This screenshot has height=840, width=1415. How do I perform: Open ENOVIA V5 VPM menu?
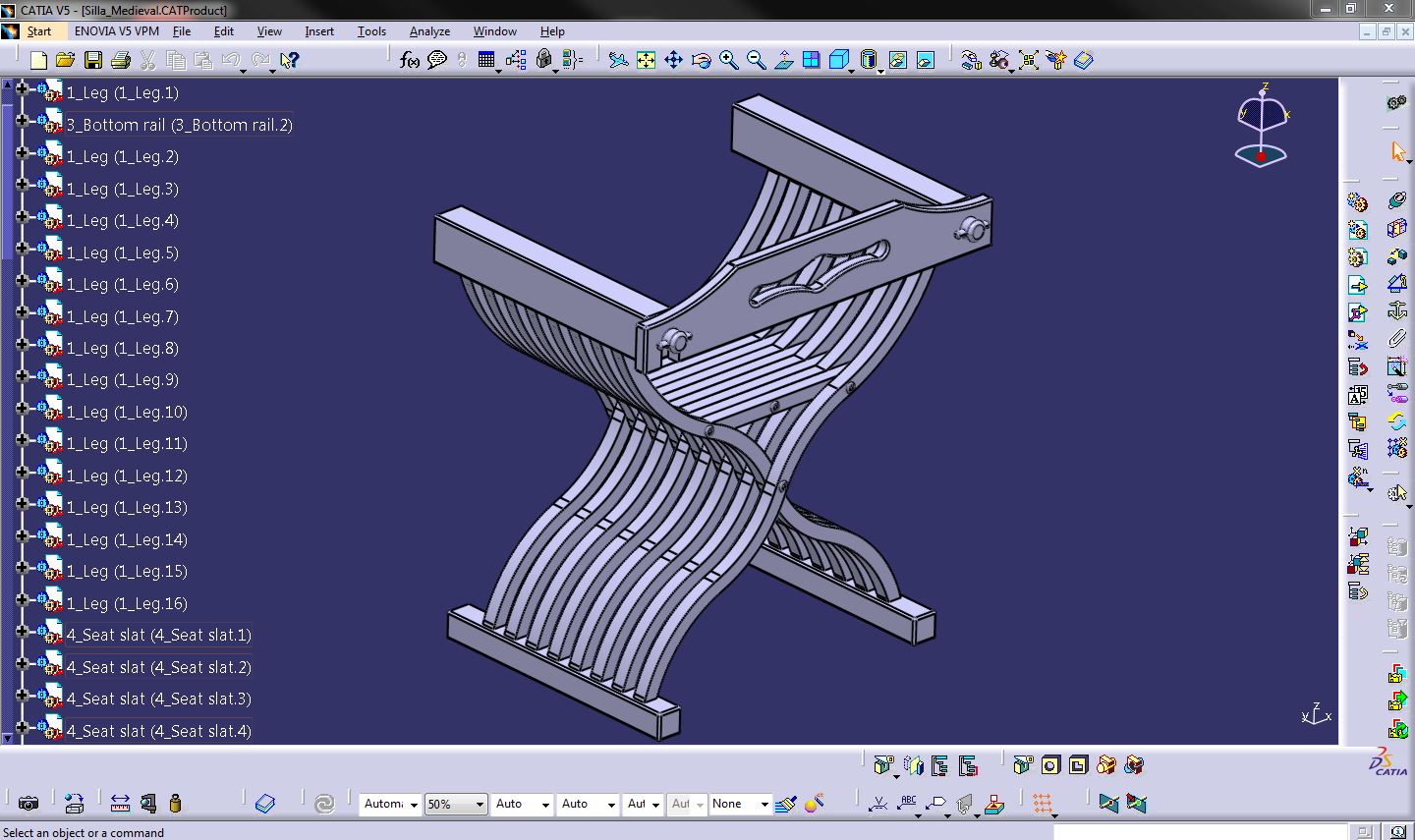point(117,31)
